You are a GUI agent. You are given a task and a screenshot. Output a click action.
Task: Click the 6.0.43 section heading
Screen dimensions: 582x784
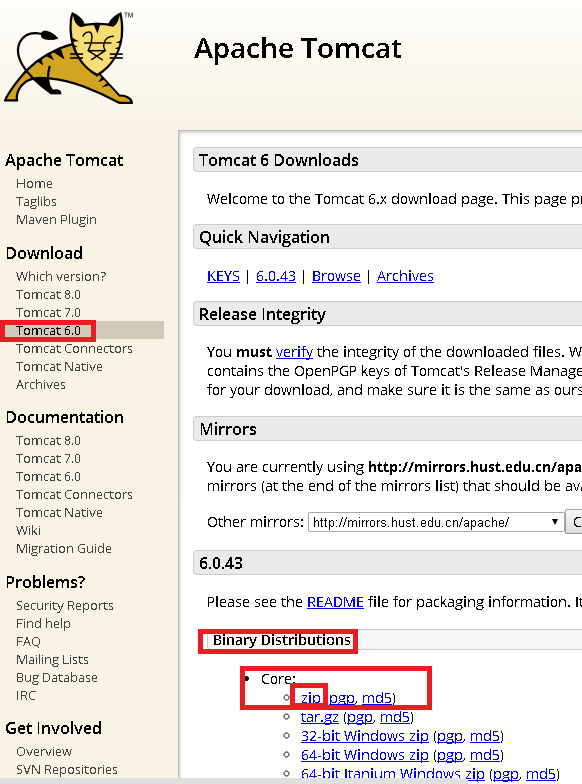tap(220, 563)
